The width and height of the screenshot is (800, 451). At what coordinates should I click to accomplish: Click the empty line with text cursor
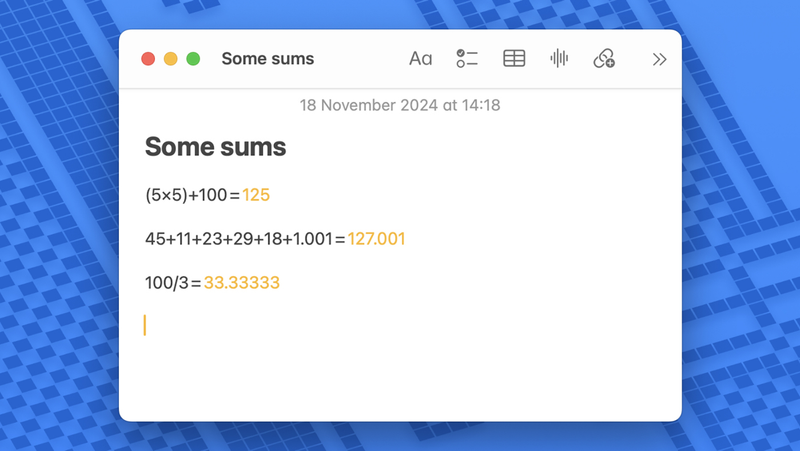(x=300, y=325)
